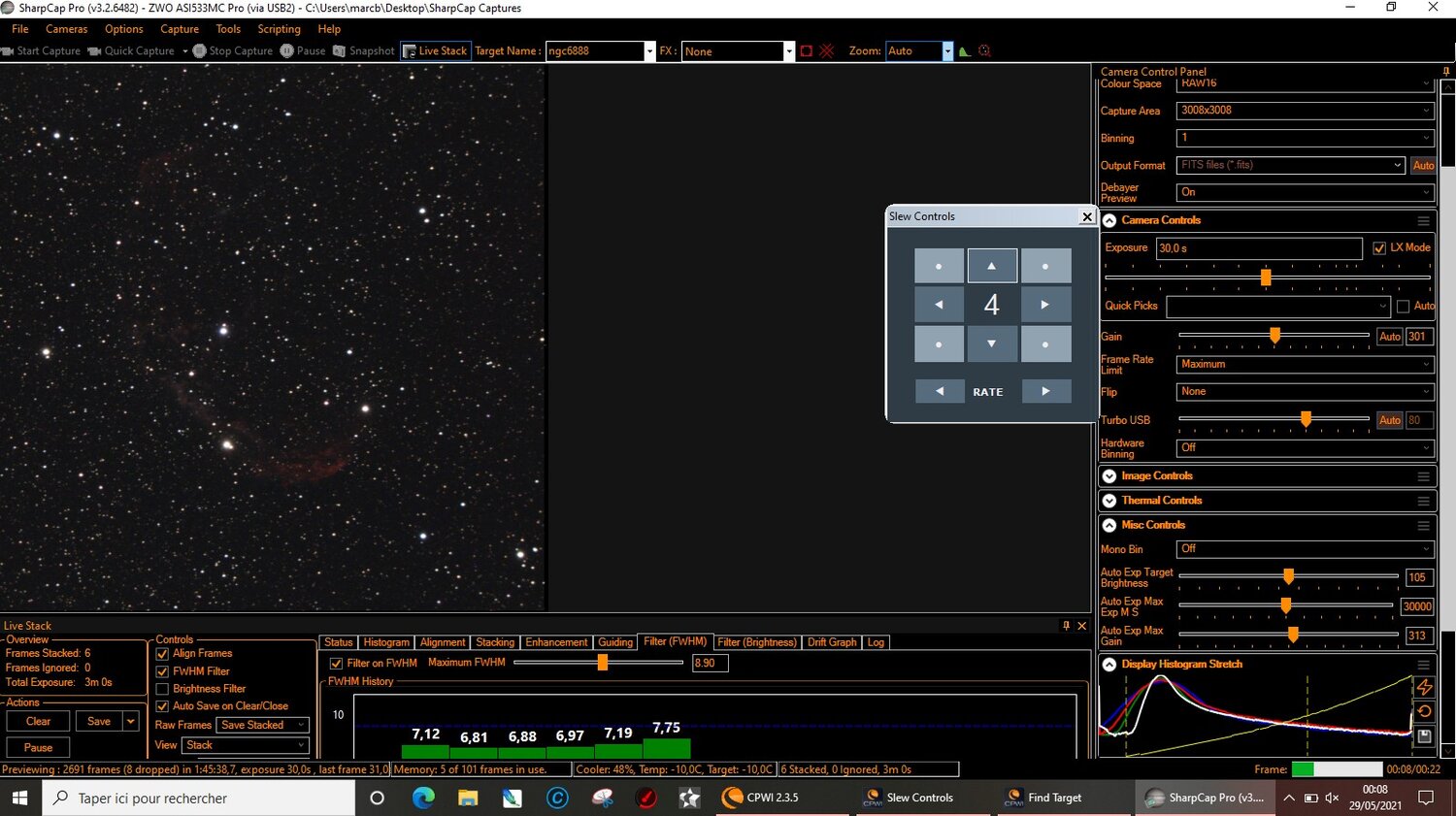This screenshot has width=1456, height=816.
Task: Open the FX dropdown
Action: tap(788, 51)
